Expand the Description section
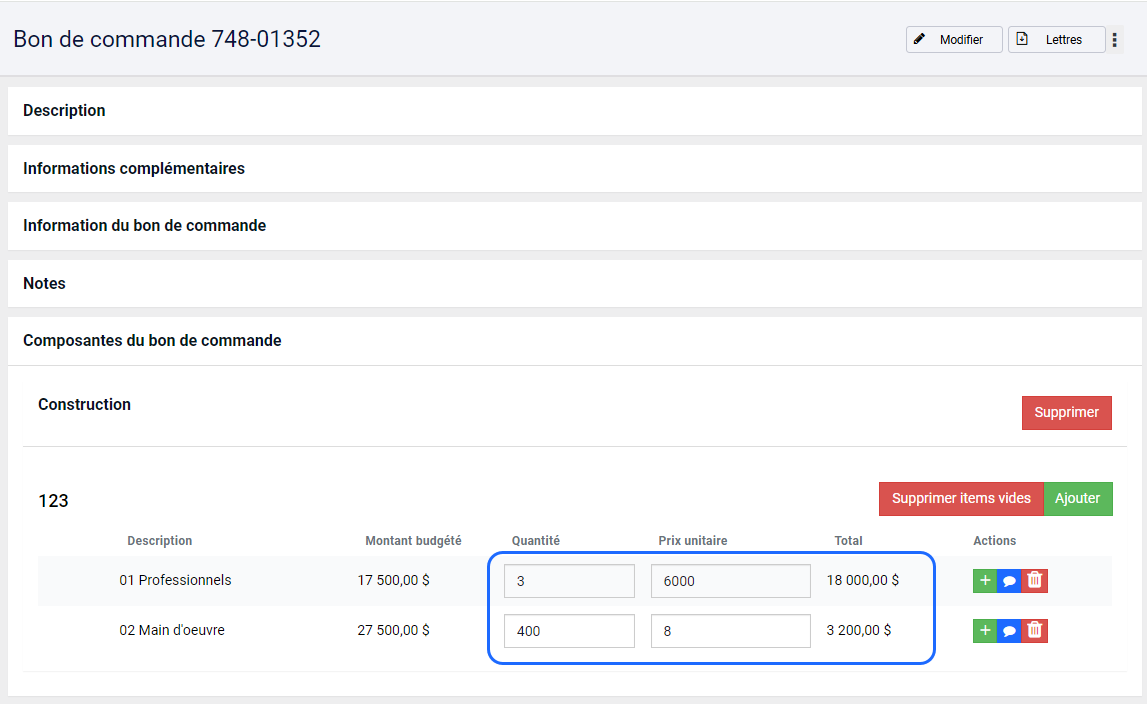 (x=574, y=111)
